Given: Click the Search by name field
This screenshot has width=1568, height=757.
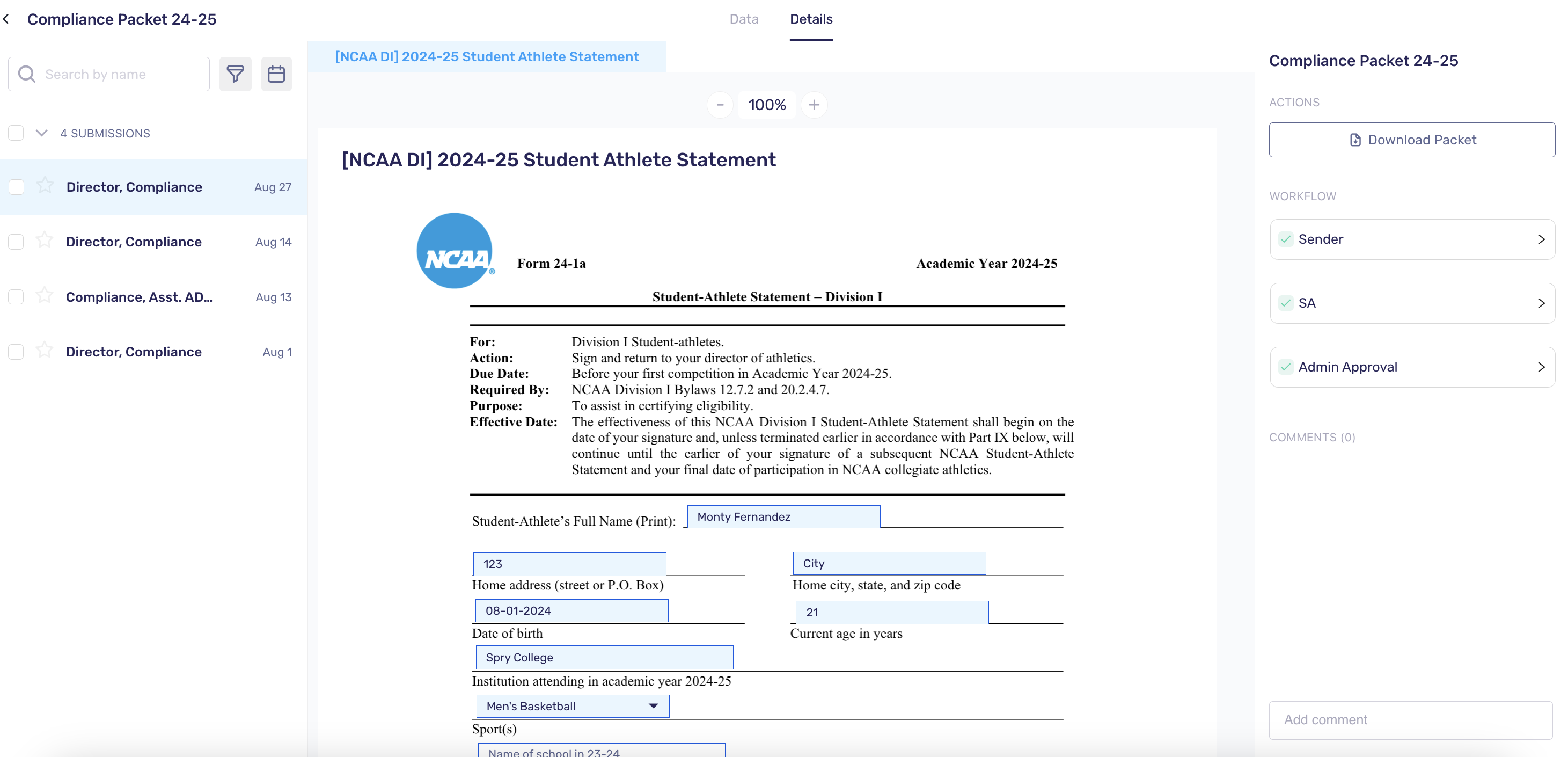Looking at the screenshot, I should tap(109, 74).
